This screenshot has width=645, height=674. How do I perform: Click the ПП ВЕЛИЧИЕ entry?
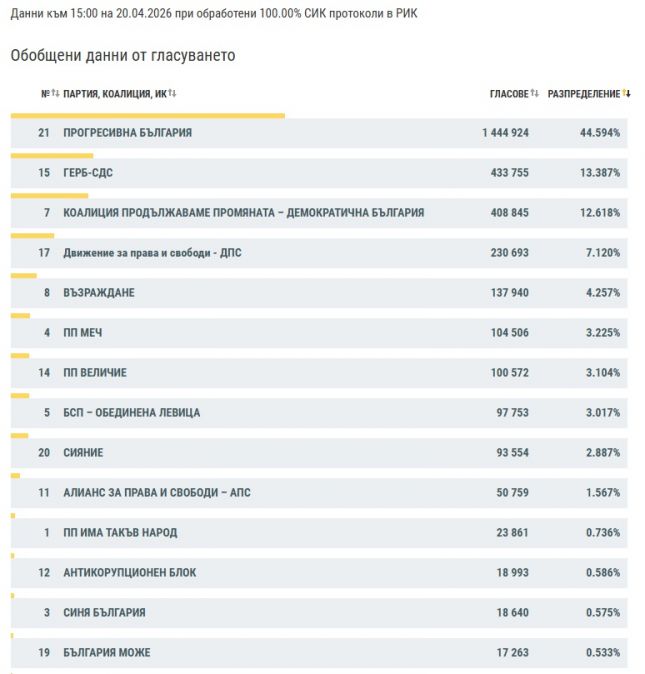pos(94,373)
